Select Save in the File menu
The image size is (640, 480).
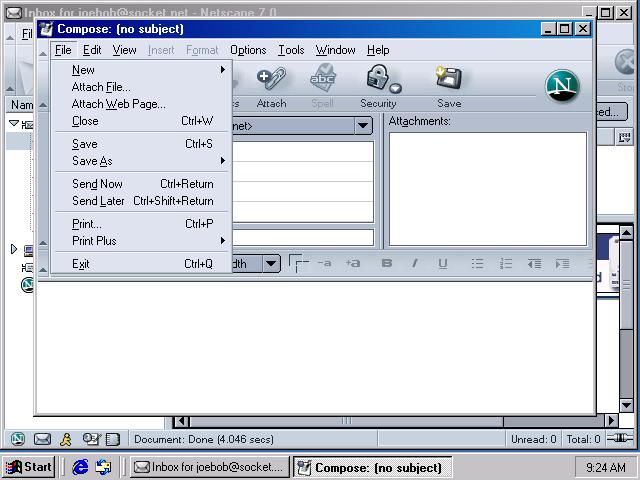140,144
